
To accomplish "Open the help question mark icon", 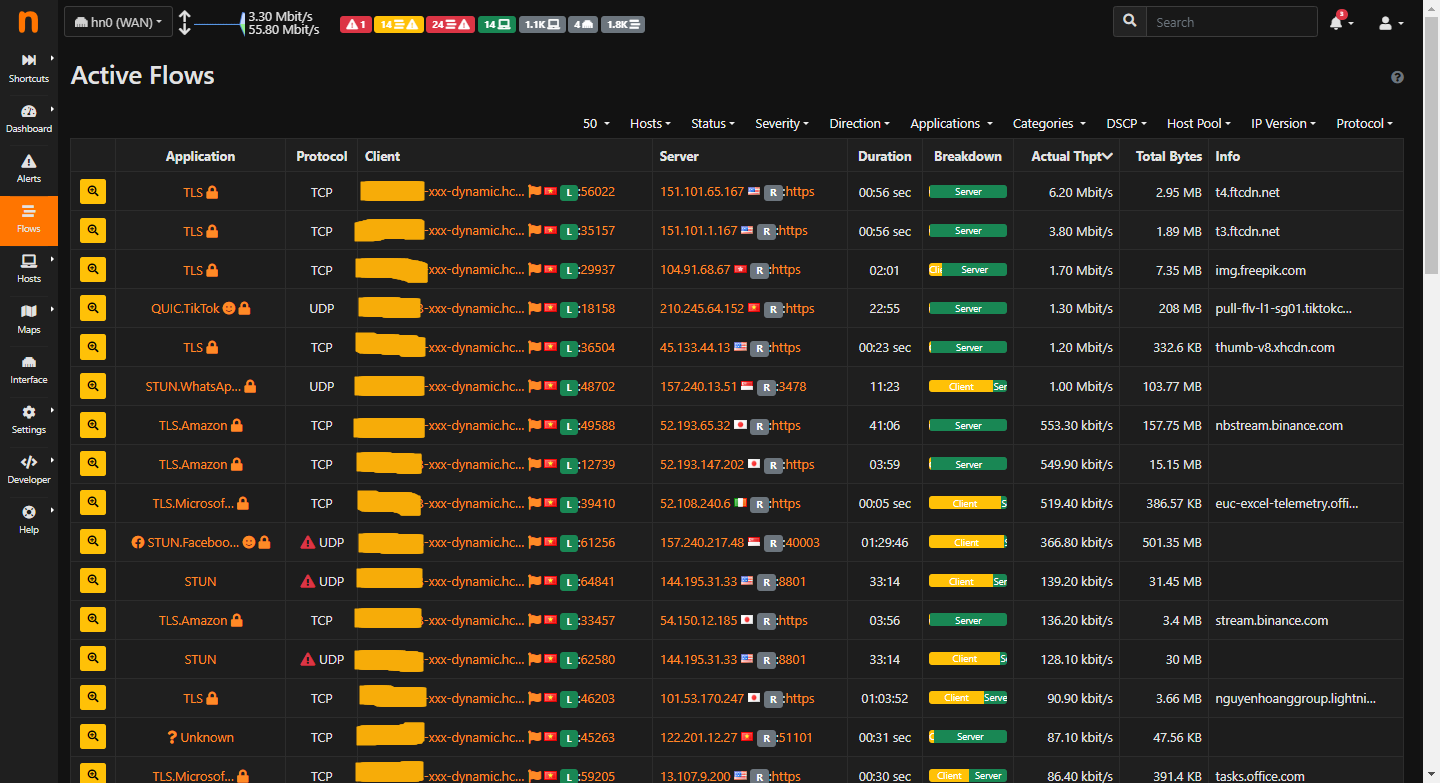I will 1397,77.
